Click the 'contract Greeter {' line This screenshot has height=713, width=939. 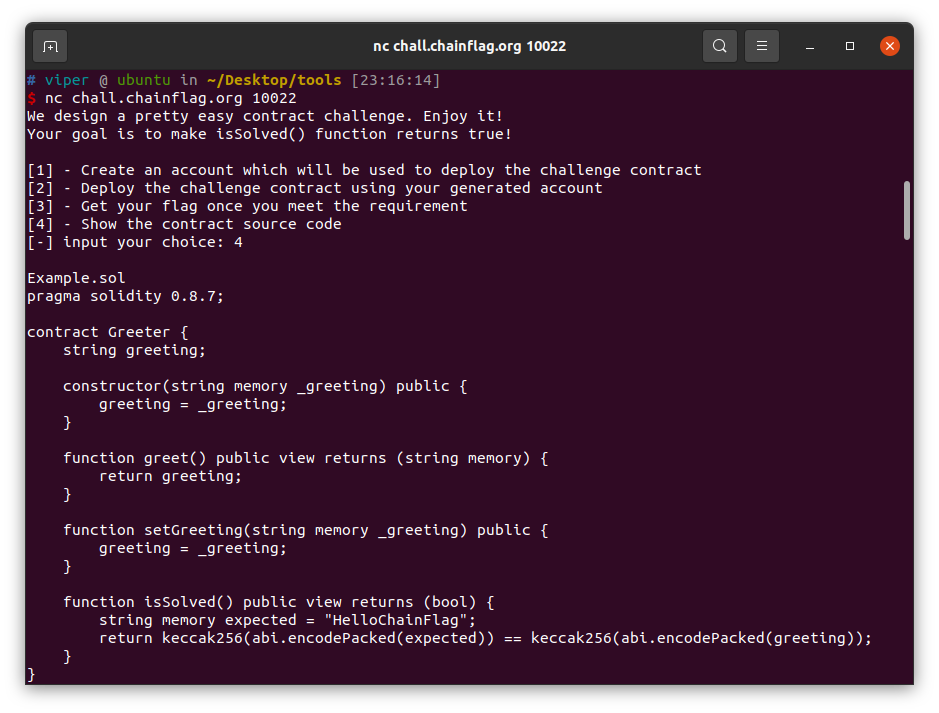click(108, 332)
